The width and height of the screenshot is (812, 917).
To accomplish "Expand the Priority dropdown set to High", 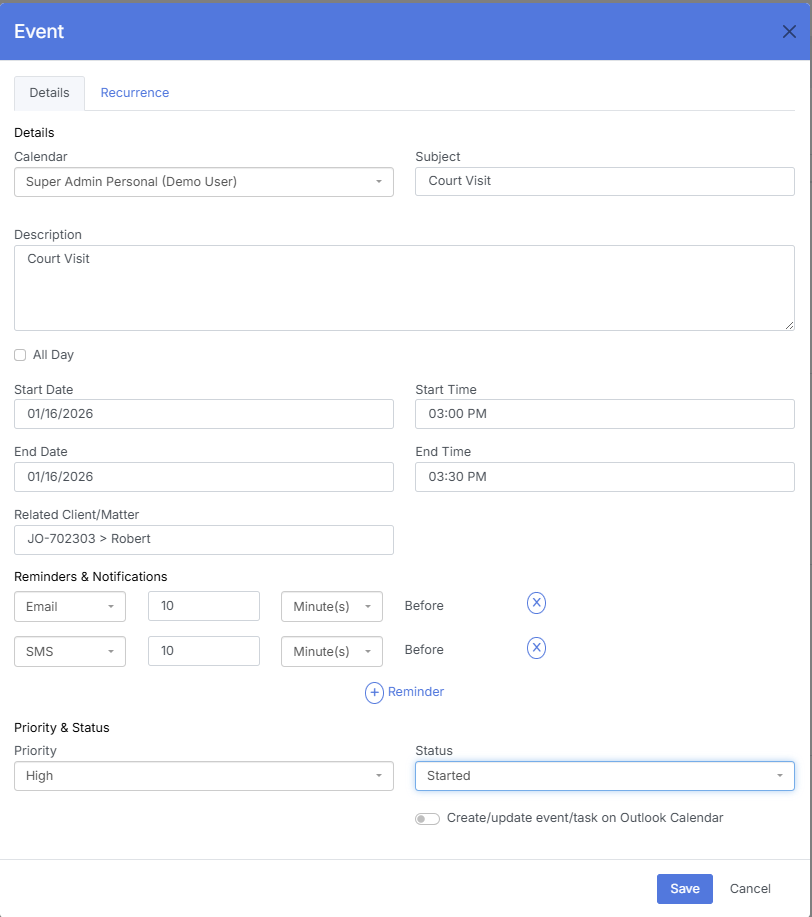I will point(204,776).
